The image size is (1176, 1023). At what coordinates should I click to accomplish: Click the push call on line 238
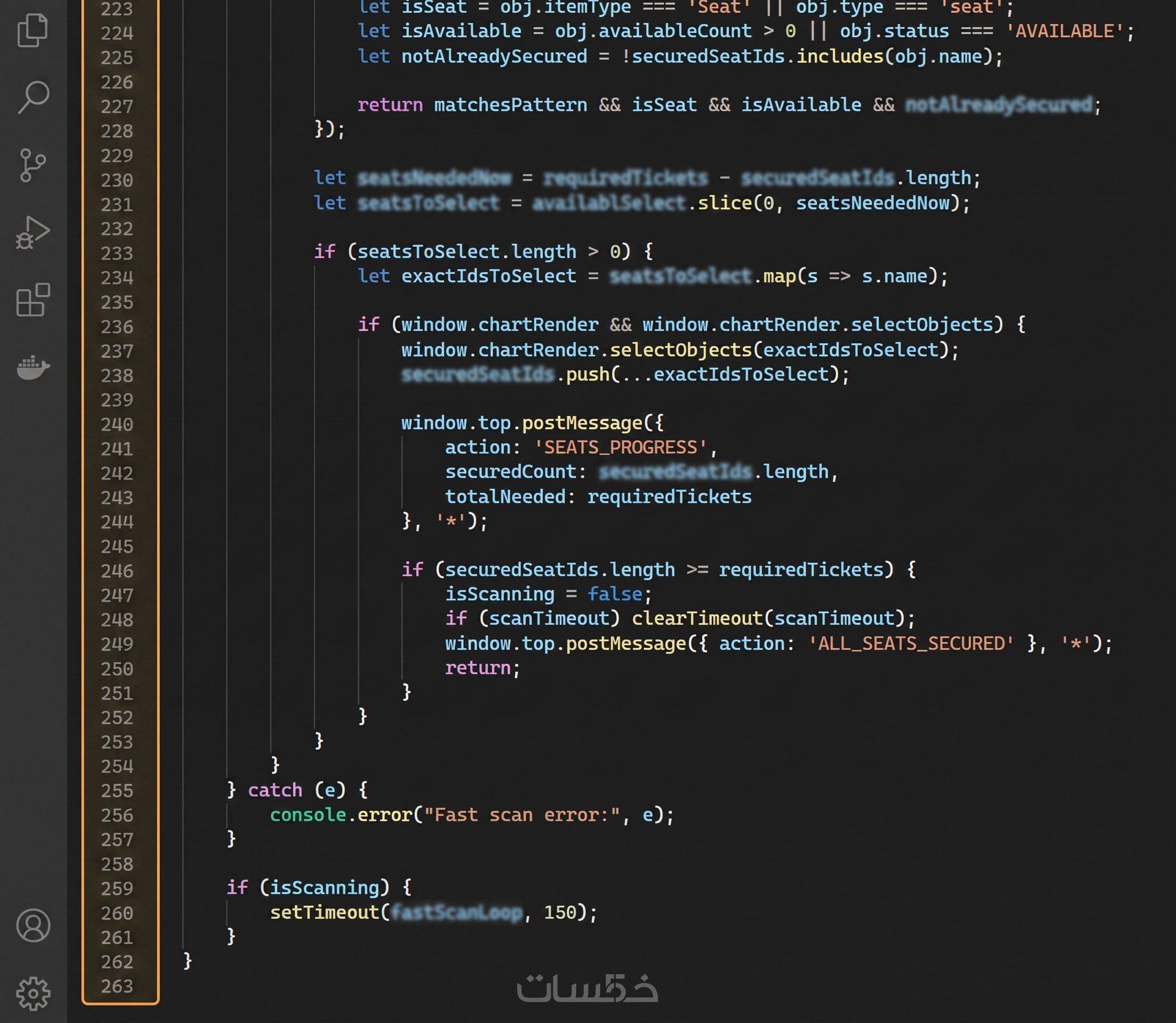click(587, 375)
